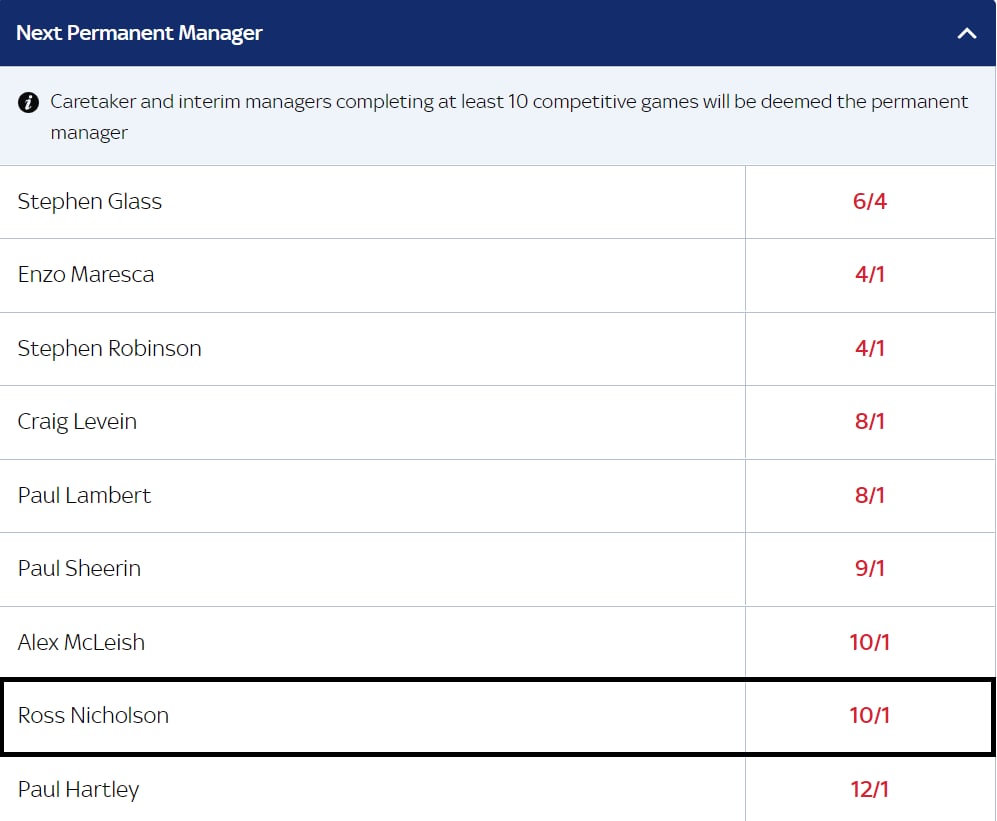
Task: Select 10/1 odds for Ross Nicholson
Action: 870,716
